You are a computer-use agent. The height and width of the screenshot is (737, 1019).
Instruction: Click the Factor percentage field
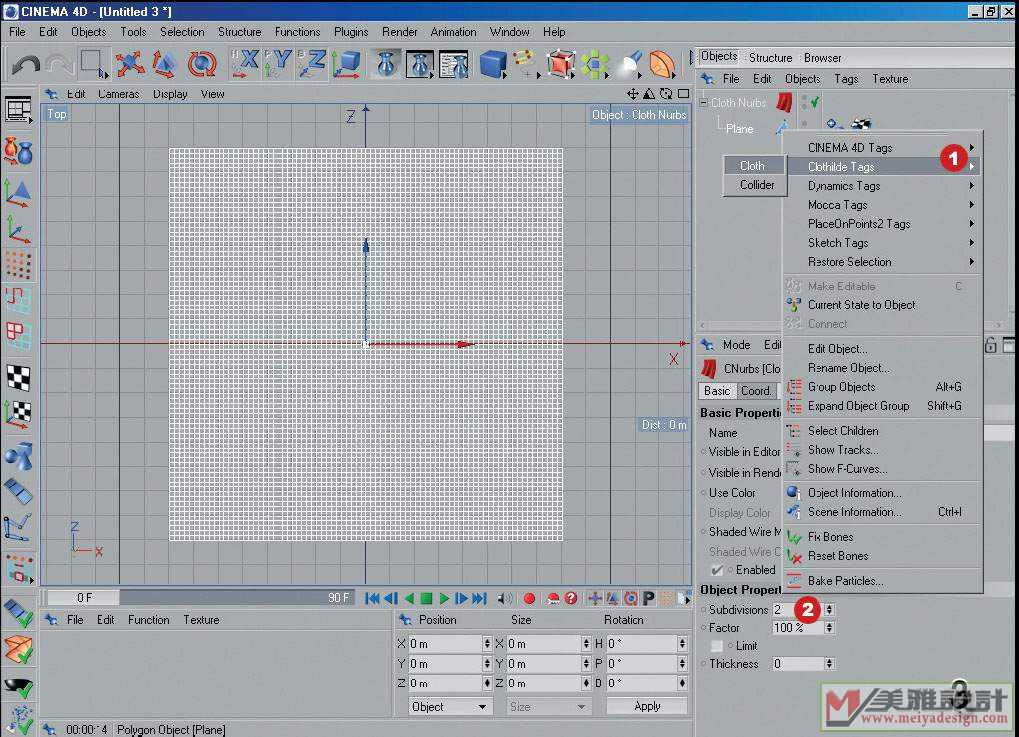pyautogui.click(x=798, y=628)
